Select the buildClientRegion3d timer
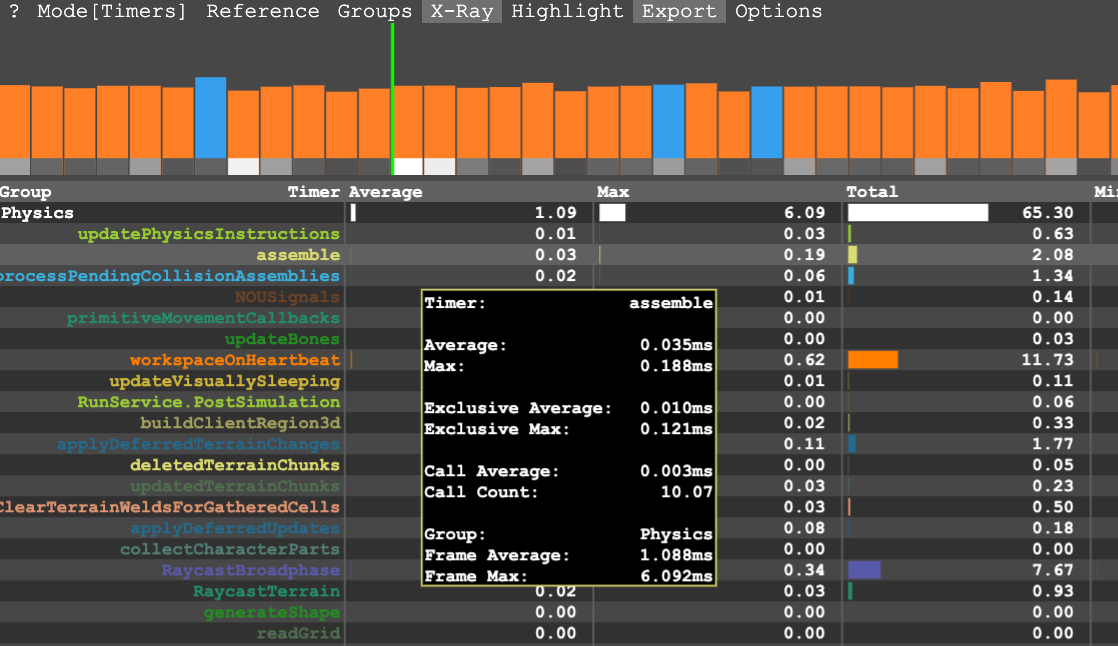This screenshot has height=646, width=1118. click(x=240, y=423)
